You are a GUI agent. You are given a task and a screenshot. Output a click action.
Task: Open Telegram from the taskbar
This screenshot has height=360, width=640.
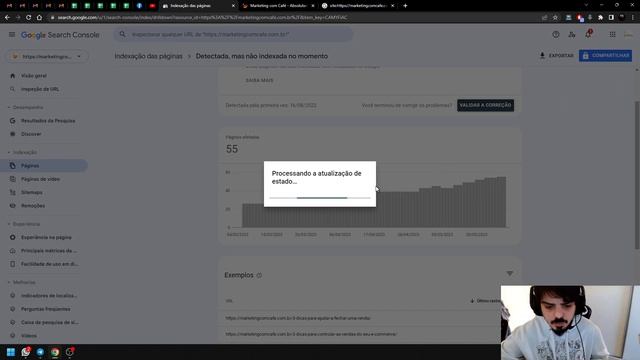[x=40, y=352]
